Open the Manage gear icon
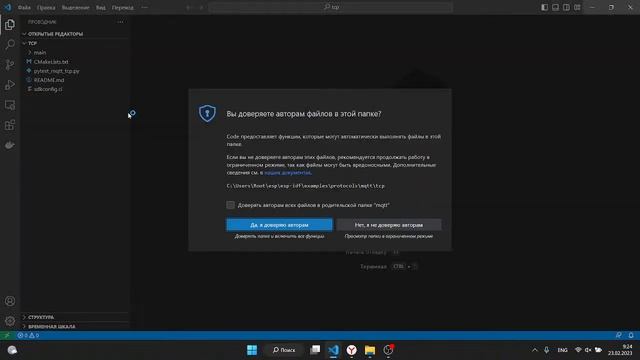The height and width of the screenshot is (360, 640). tap(10, 321)
